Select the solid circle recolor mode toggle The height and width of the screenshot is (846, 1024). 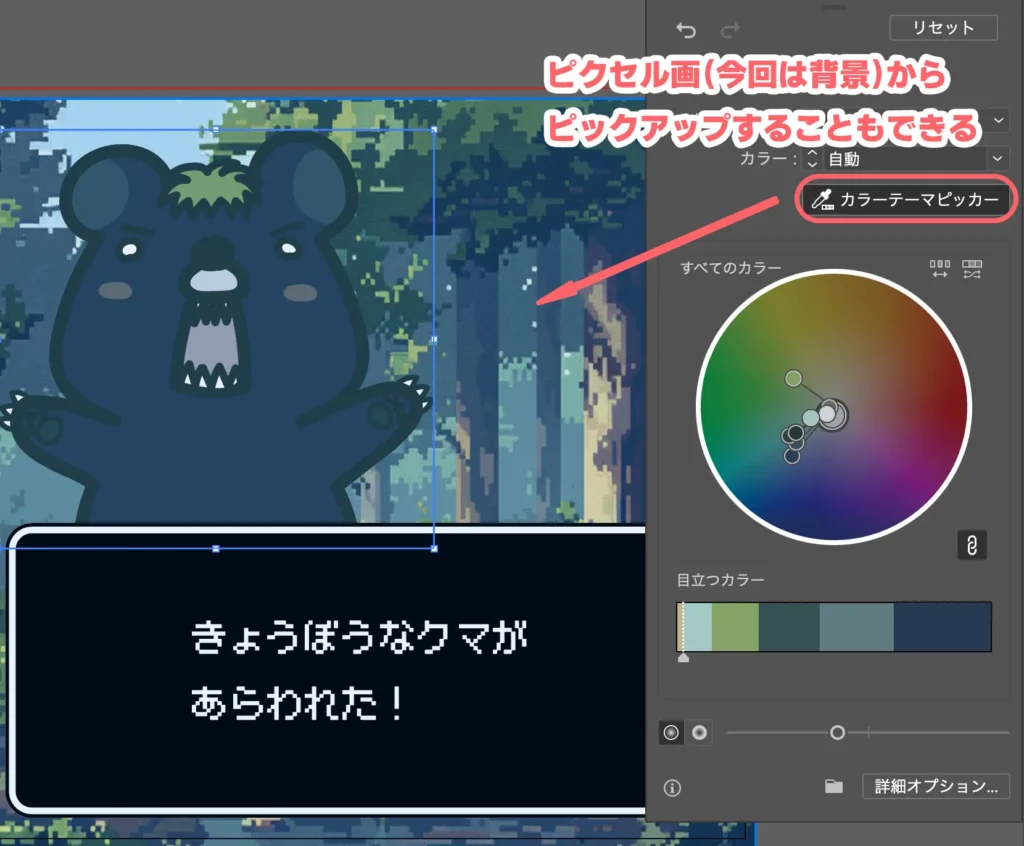pyautogui.click(x=672, y=733)
